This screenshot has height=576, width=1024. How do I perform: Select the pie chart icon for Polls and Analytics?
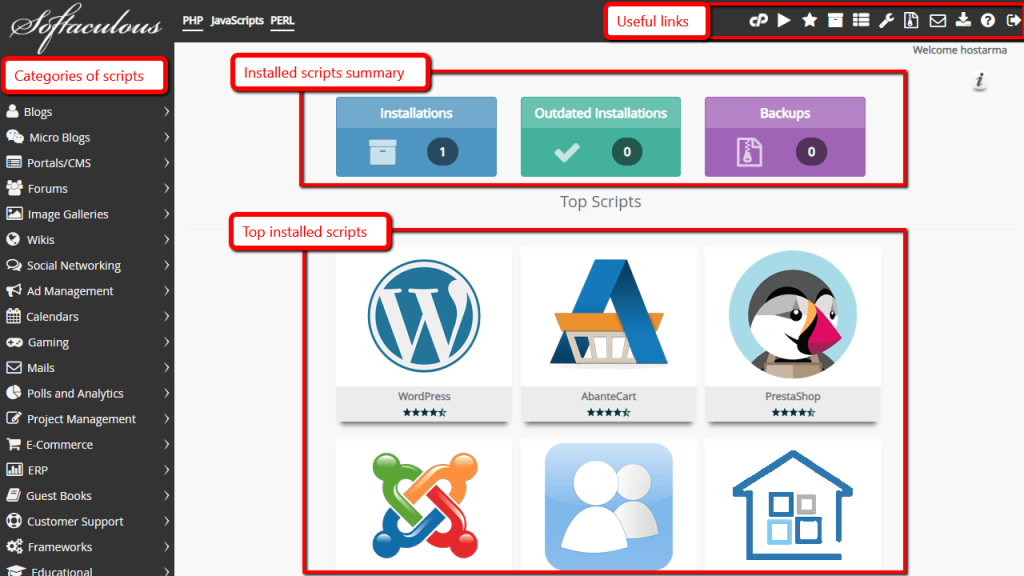coord(14,392)
